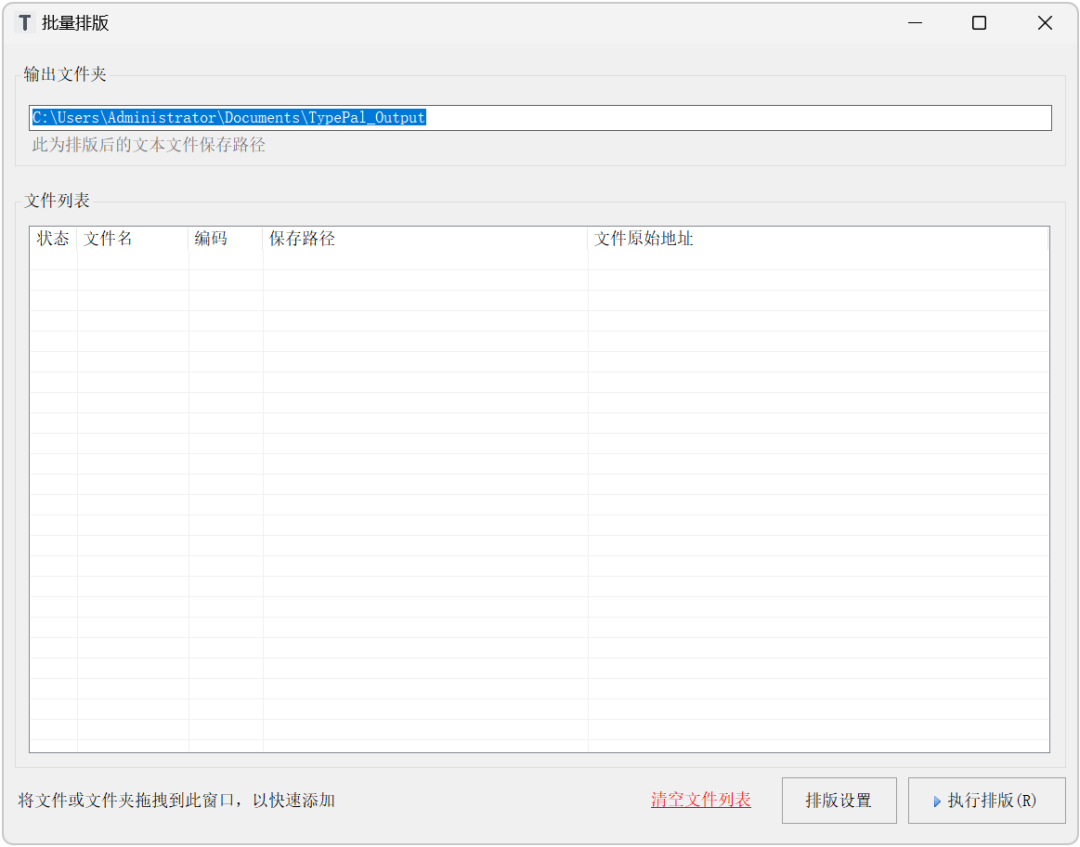Screen dimensions: 1080x847
Task: Click the 文件原始地址 column header
Action: (818, 238)
